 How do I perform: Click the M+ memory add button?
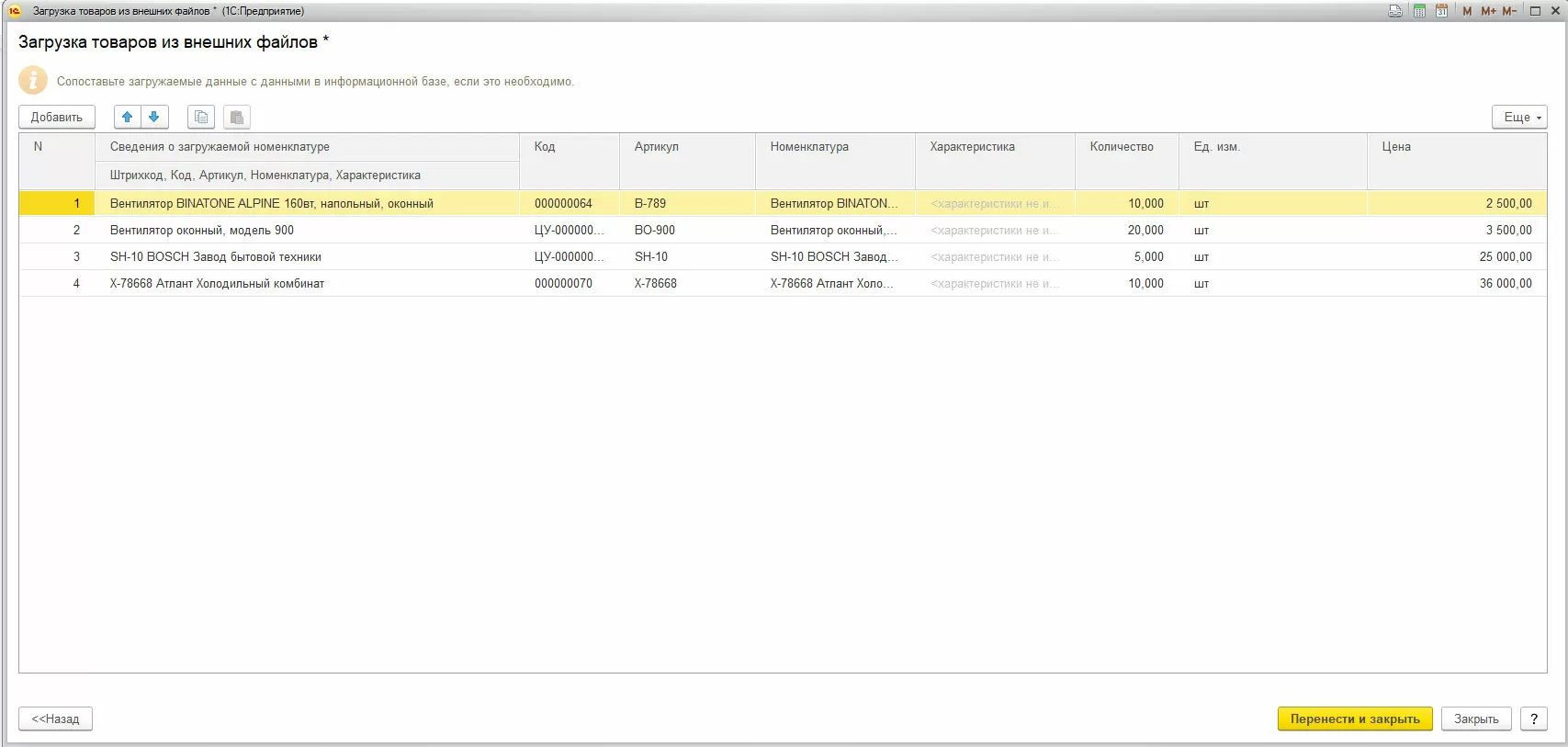pos(1488,11)
